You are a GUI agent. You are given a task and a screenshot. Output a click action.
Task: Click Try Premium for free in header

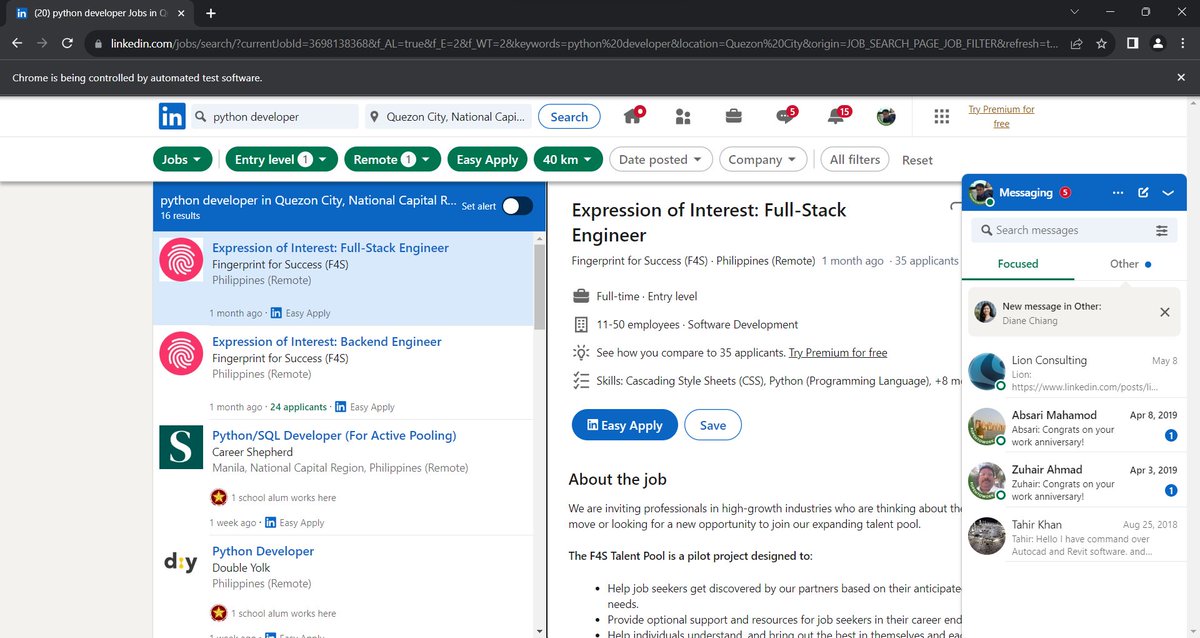point(1001,116)
